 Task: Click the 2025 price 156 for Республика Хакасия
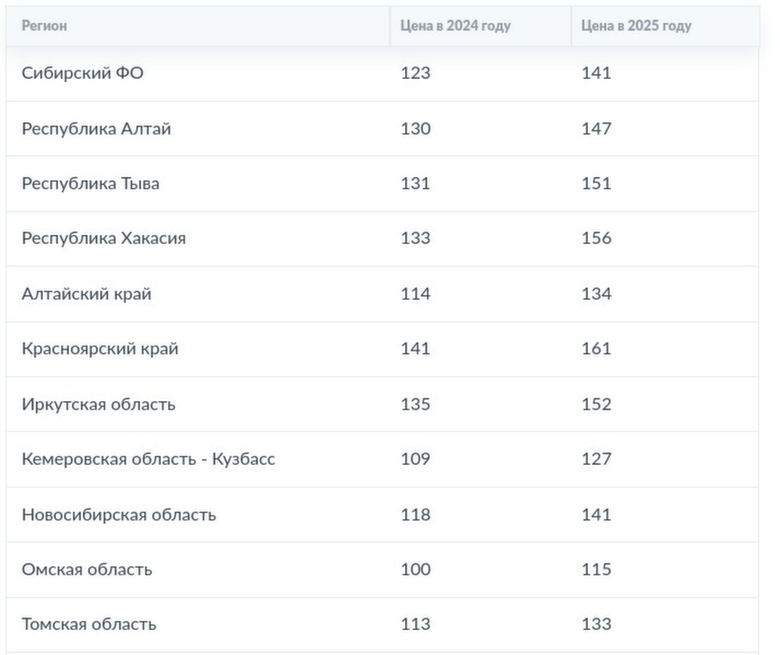596,239
